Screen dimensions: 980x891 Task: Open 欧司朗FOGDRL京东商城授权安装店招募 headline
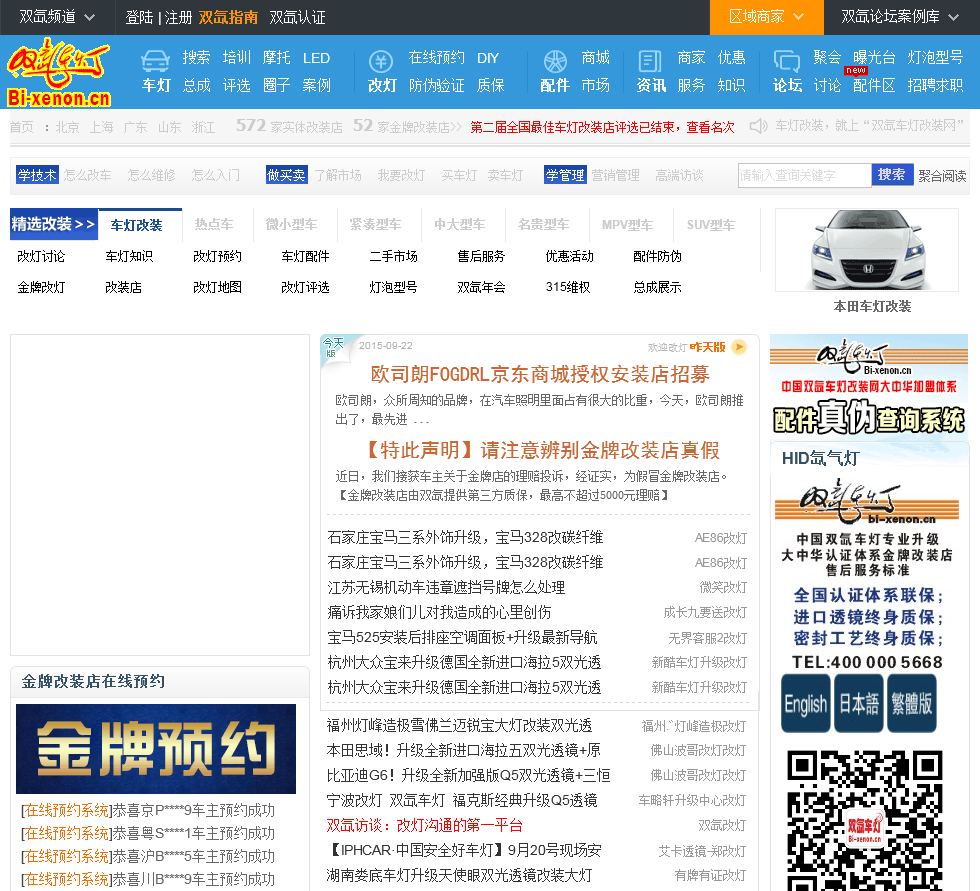point(540,374)
